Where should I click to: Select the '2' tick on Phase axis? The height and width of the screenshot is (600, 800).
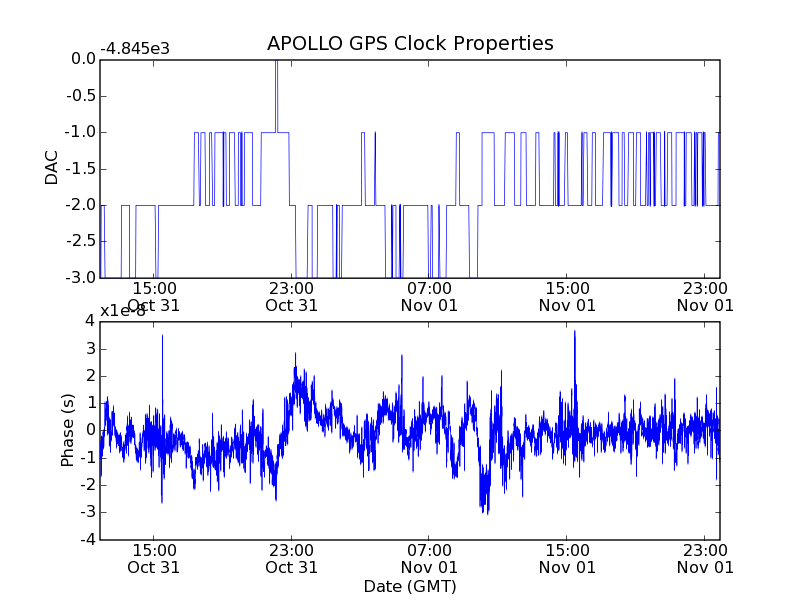(x=90, y=376)
